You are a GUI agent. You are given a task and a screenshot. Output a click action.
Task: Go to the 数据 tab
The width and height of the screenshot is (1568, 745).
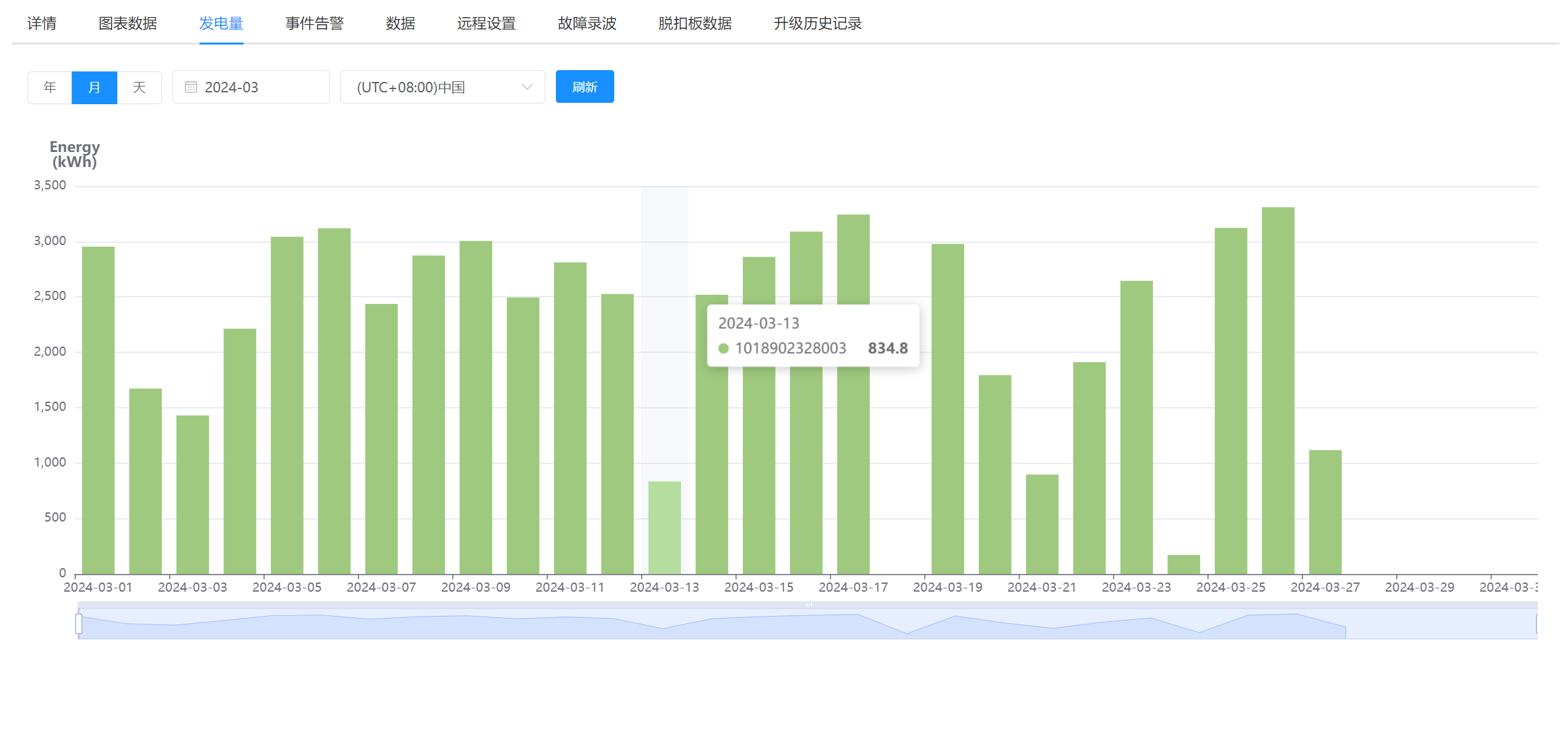click(x=401, y=24)
